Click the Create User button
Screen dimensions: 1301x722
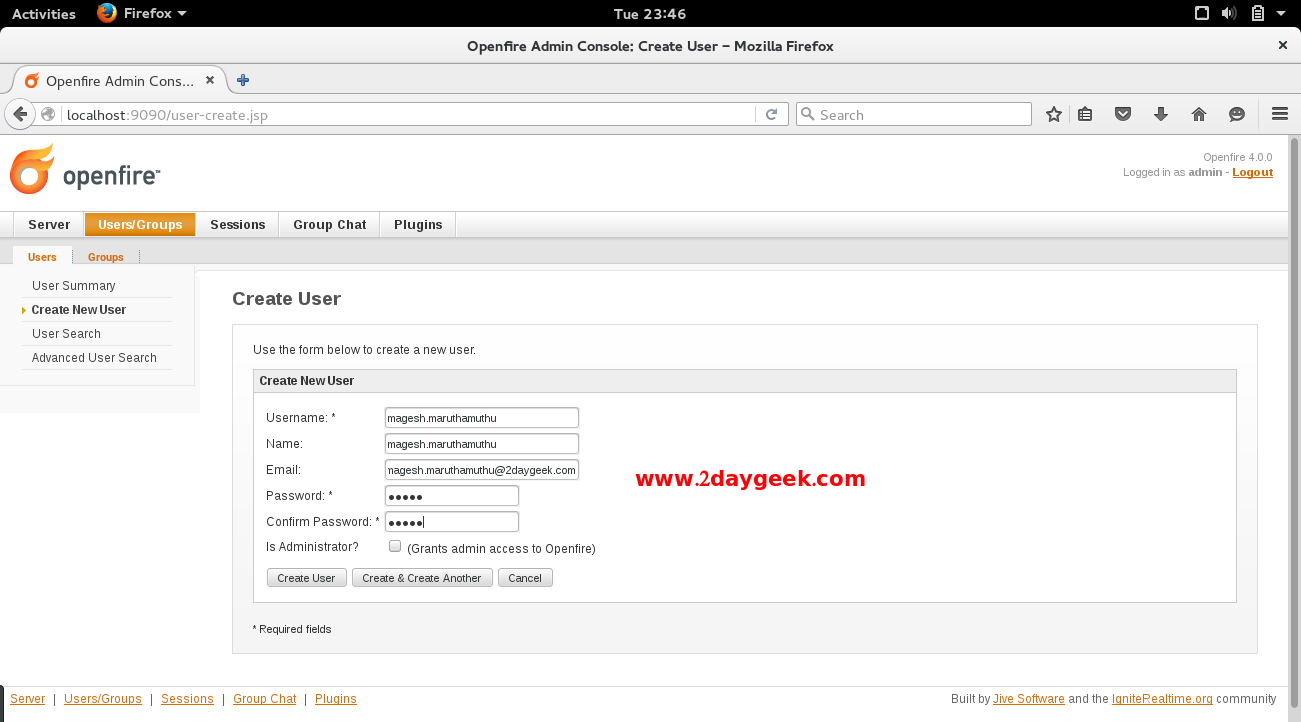307,578
